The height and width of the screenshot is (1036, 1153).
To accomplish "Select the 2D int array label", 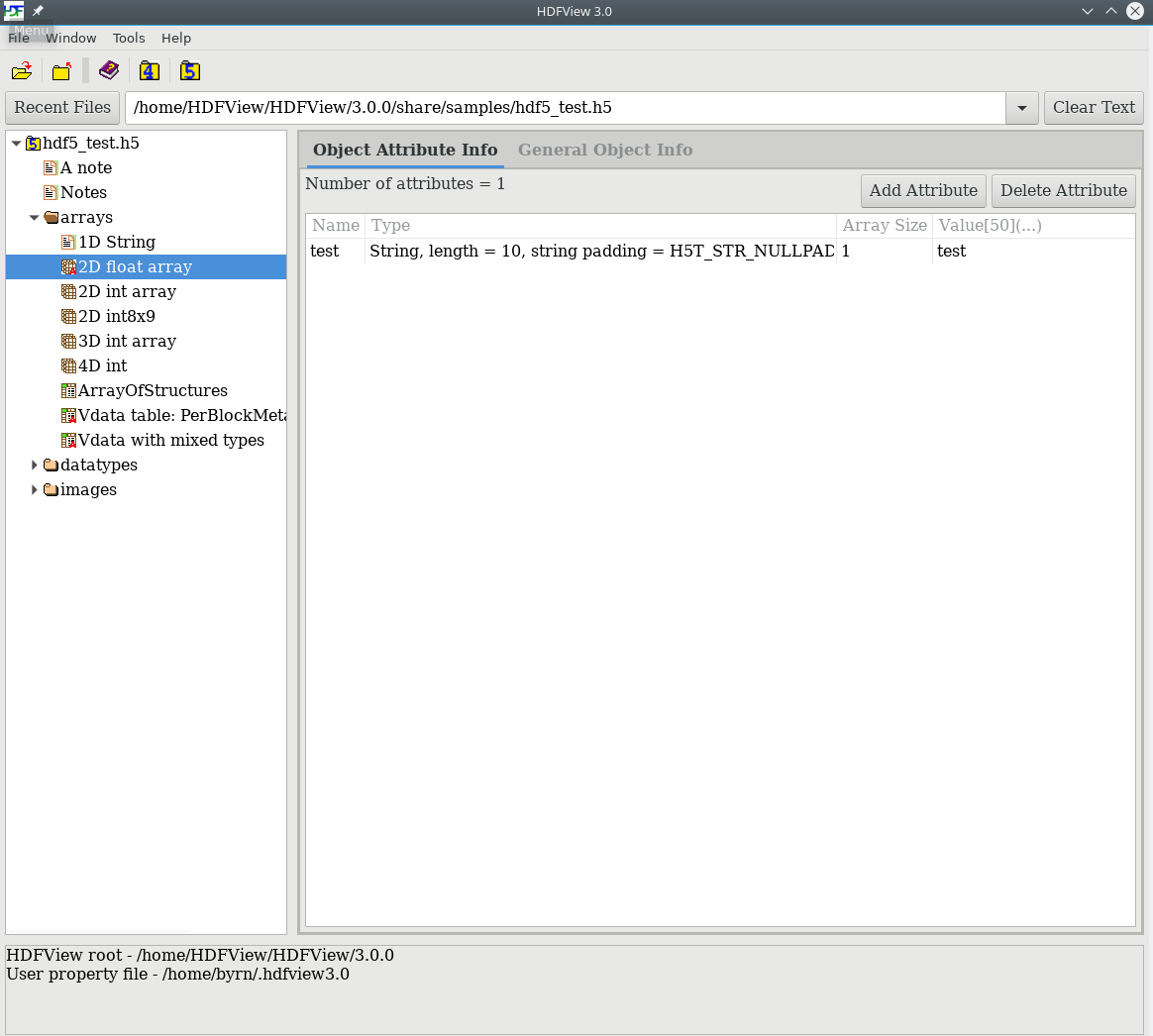I will (127, 292).
